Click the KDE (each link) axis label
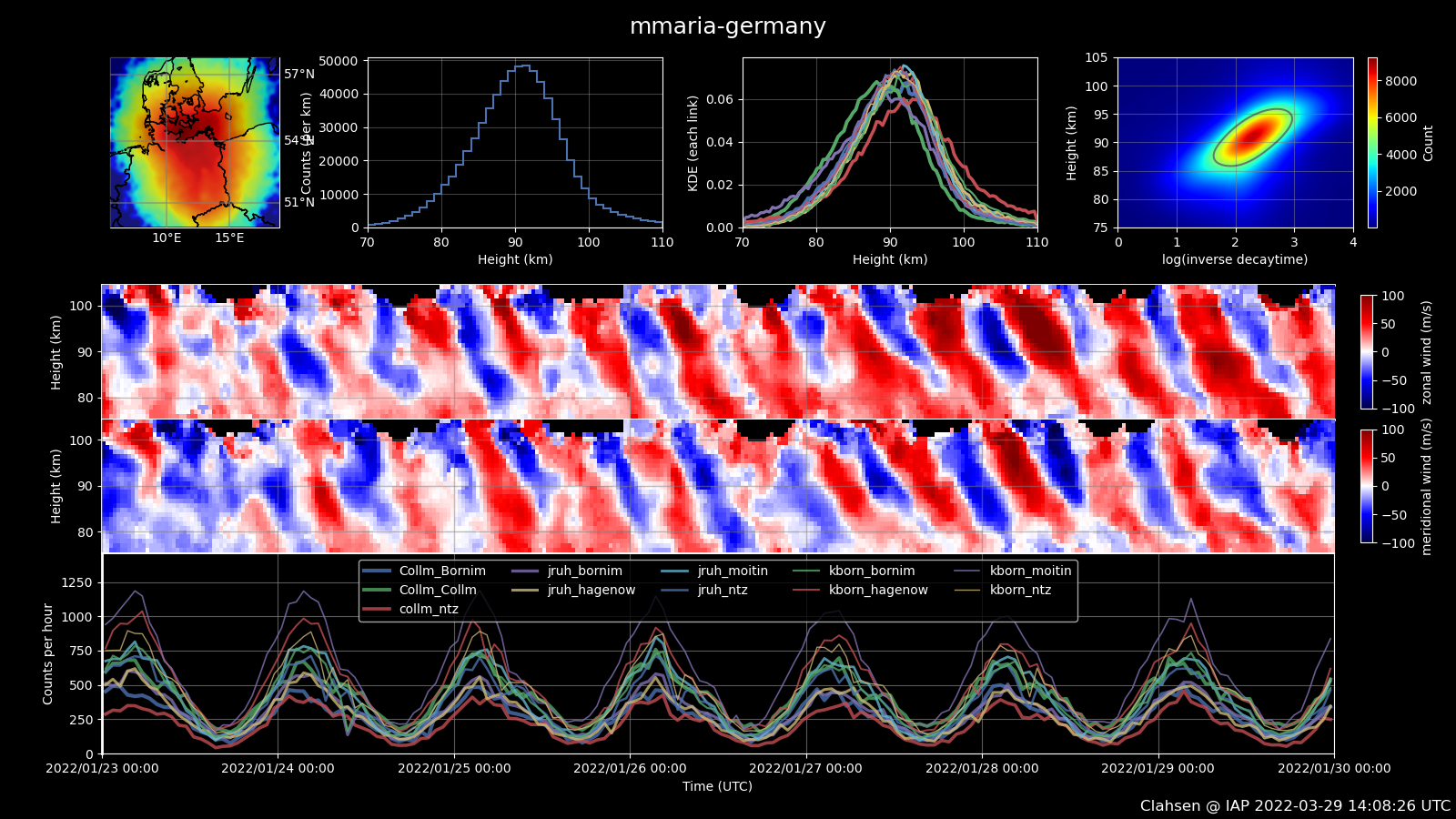 [693, 143]
